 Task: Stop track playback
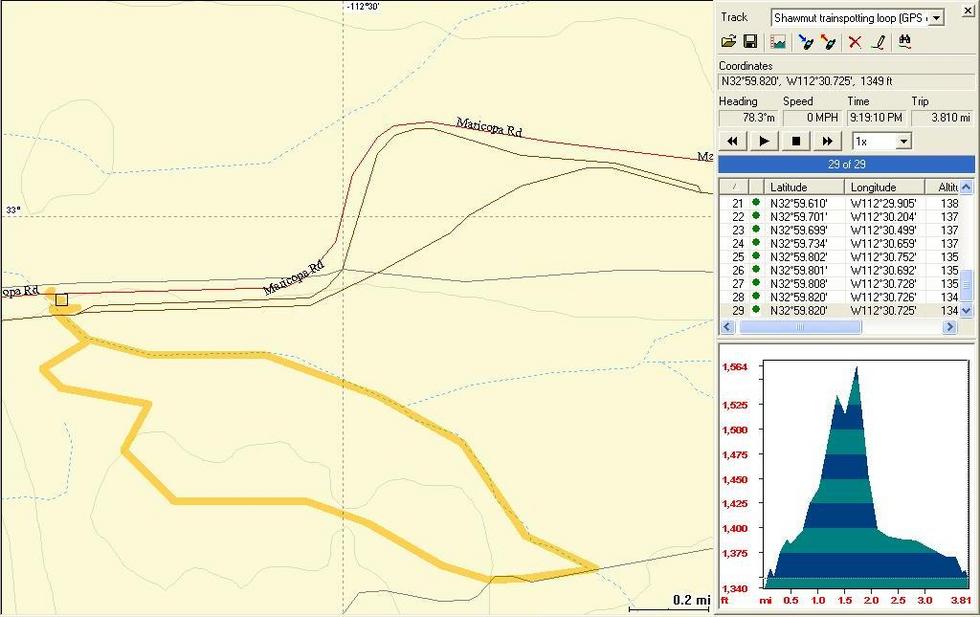pos(796,141)
